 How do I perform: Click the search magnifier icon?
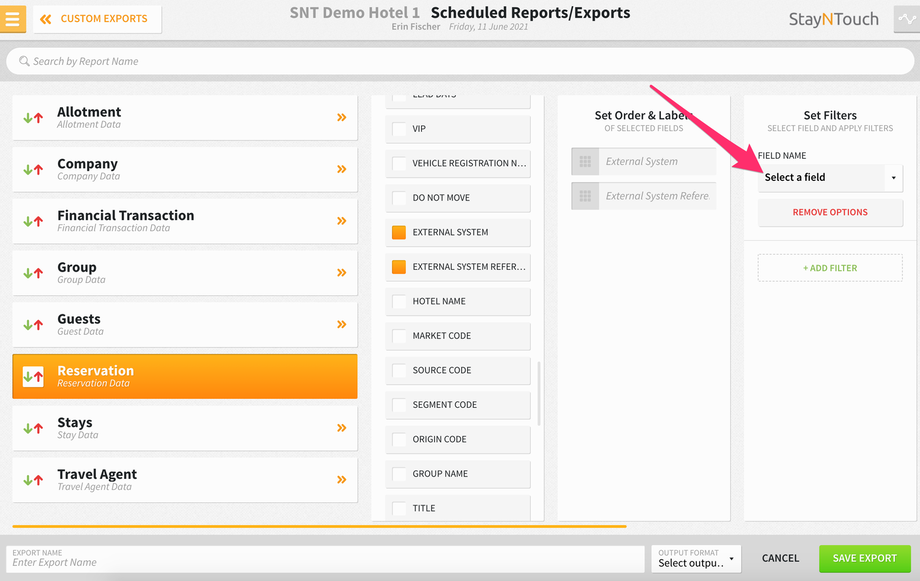(x=24, y=61)
